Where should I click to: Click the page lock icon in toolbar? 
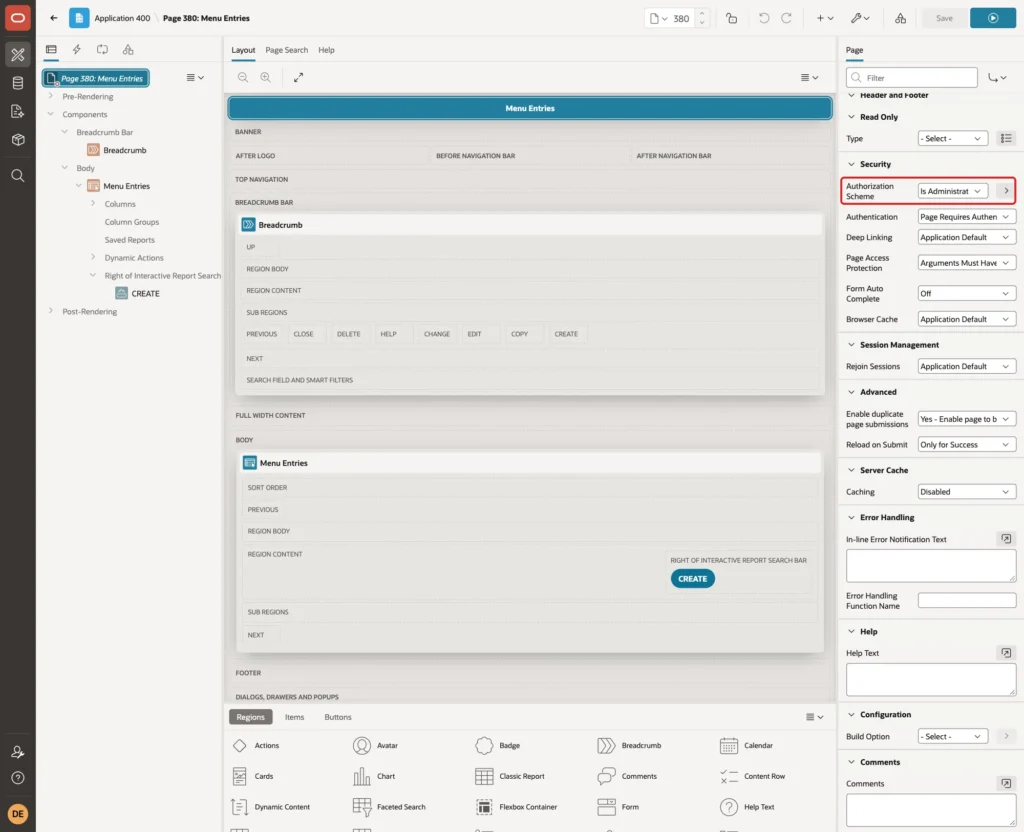[x=731, y=18]
